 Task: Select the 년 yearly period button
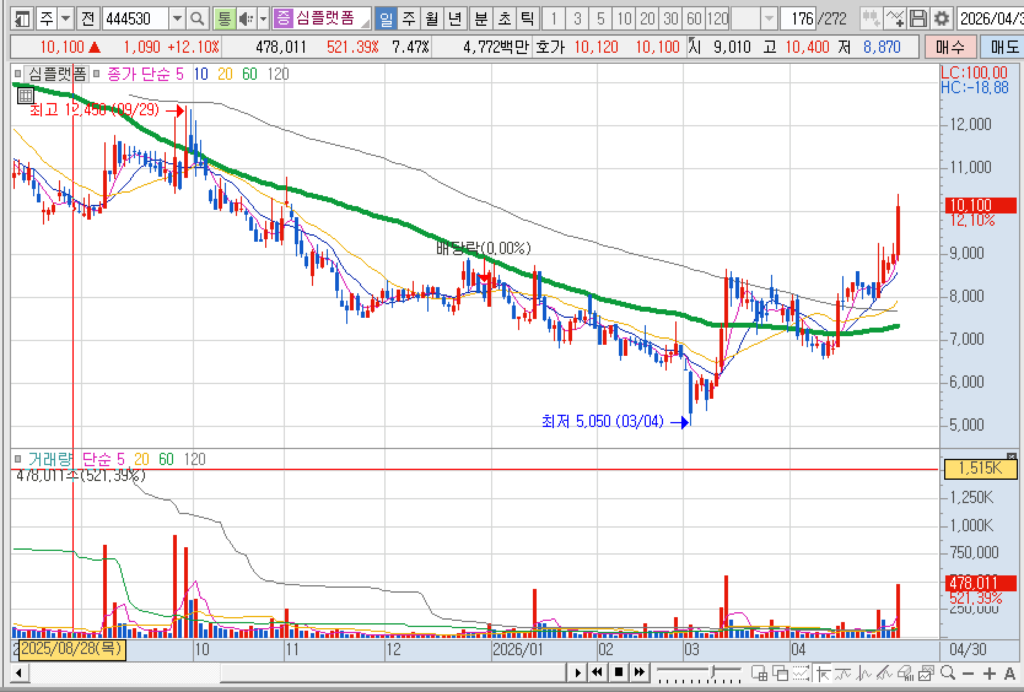click(x=455, y=18)
